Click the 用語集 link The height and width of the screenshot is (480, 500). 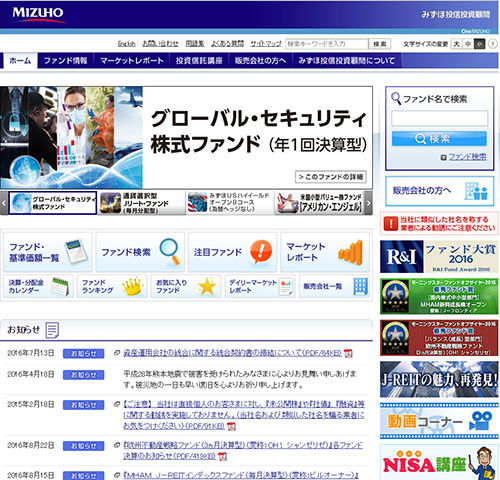pos(195,44)
